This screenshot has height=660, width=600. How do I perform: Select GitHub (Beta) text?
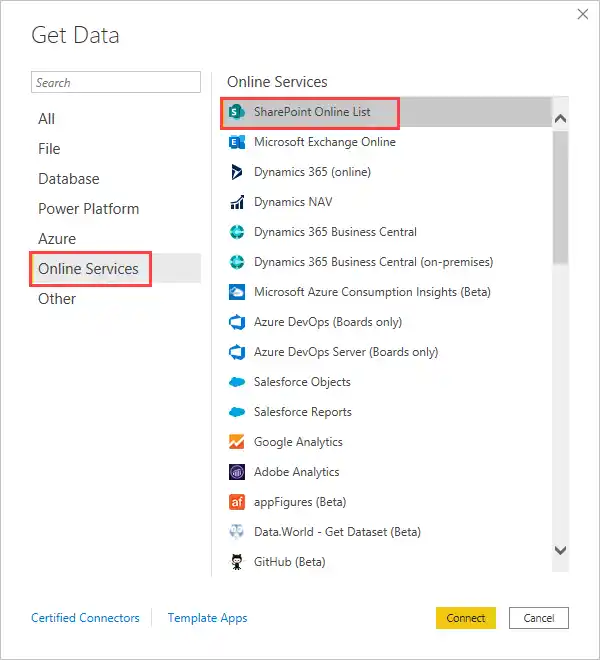[290, 562]
